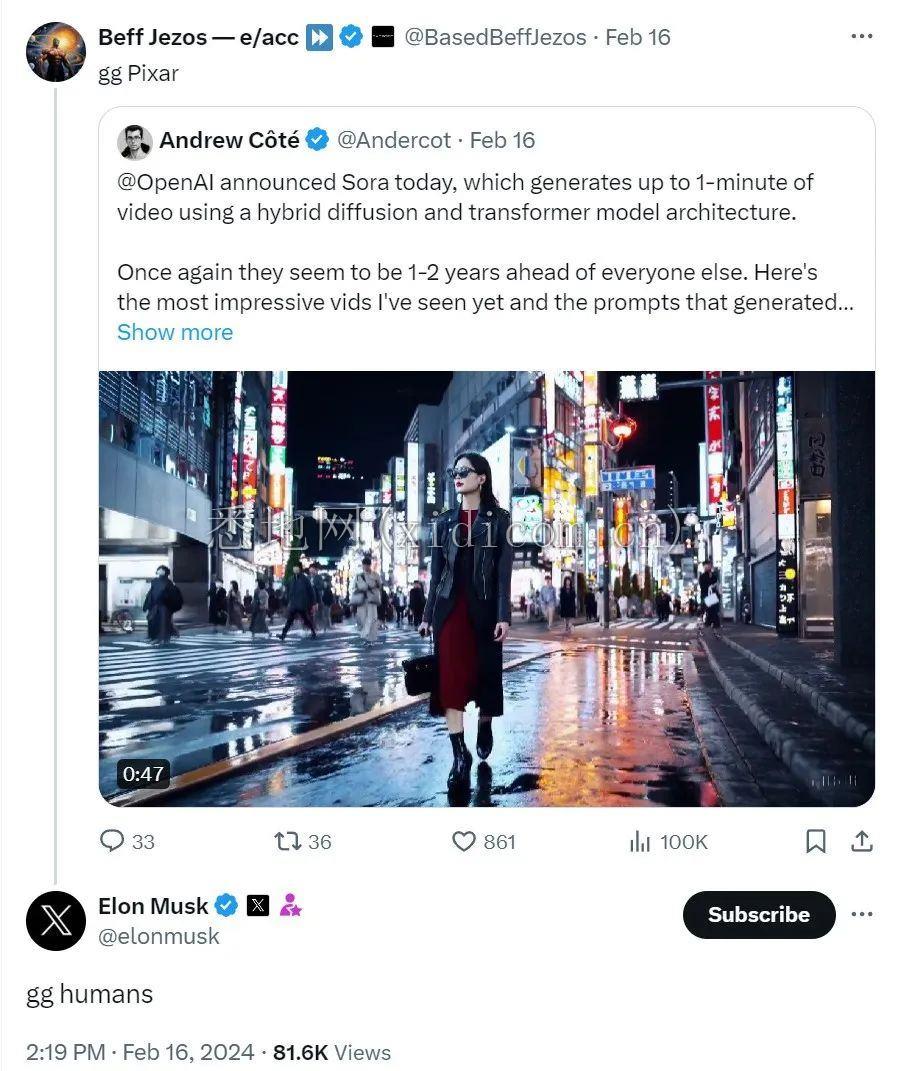This screenshot has height=1071, width=900.
Task: Play the Tokyo street video
Action: point(486,588)
